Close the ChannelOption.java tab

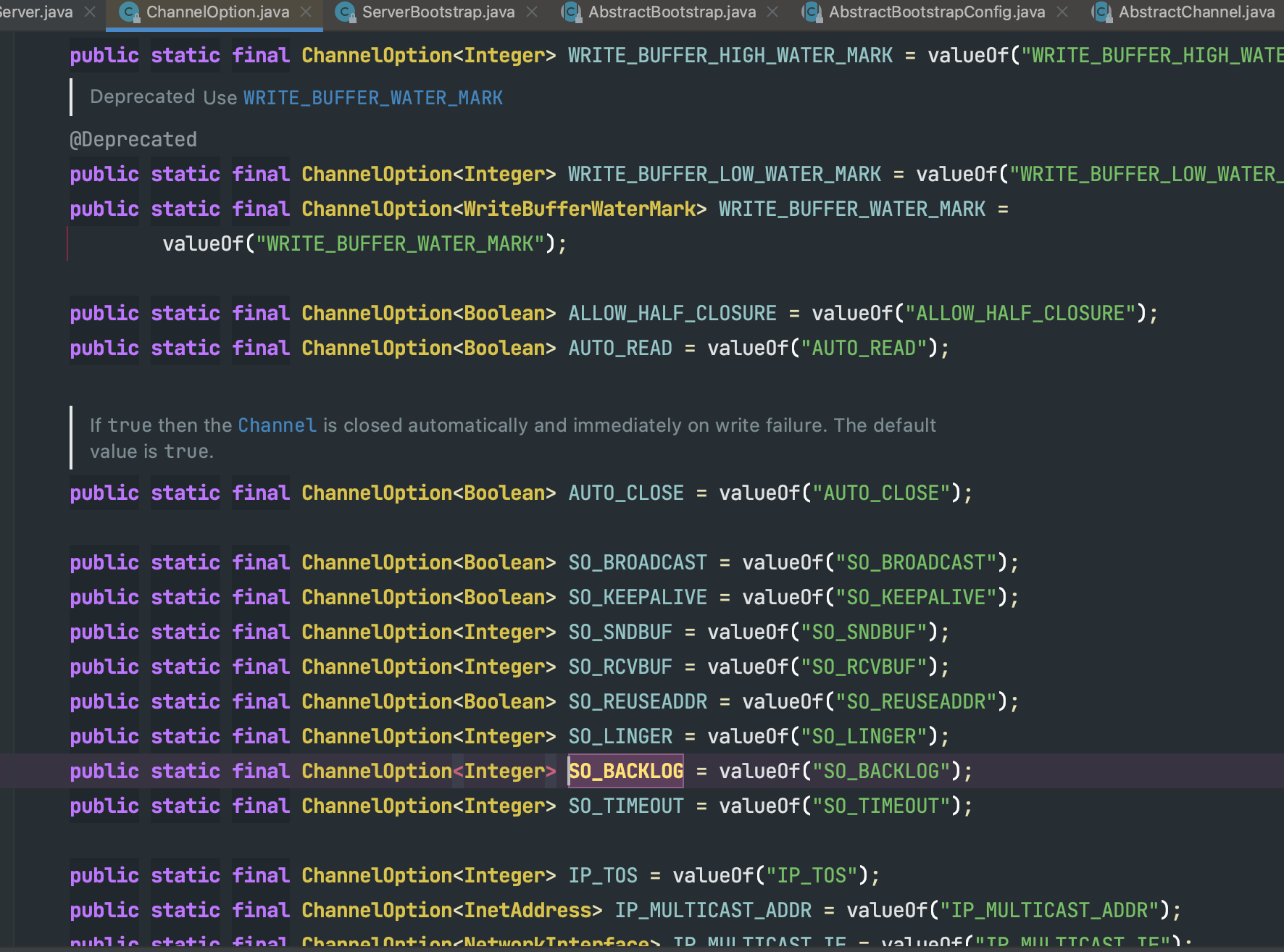(306, 12)
